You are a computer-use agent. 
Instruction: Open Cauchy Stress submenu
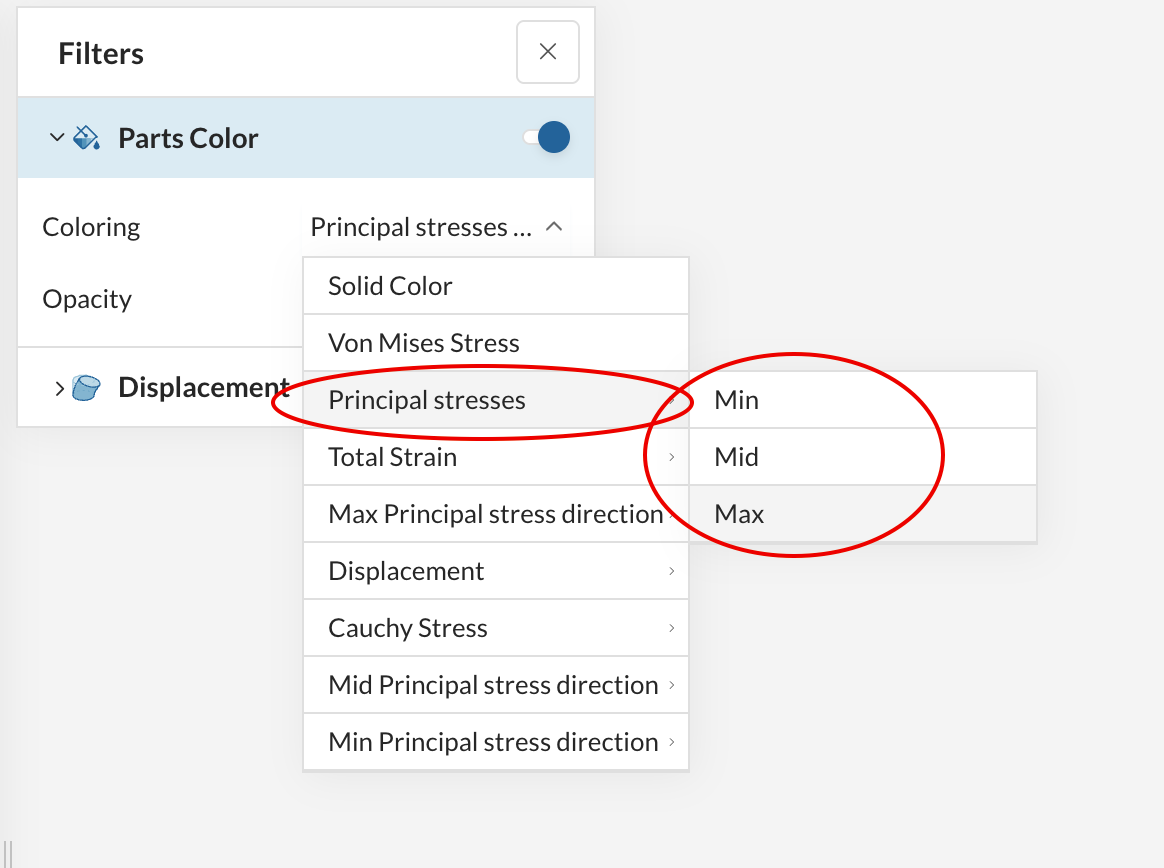[x=495, y=628]
